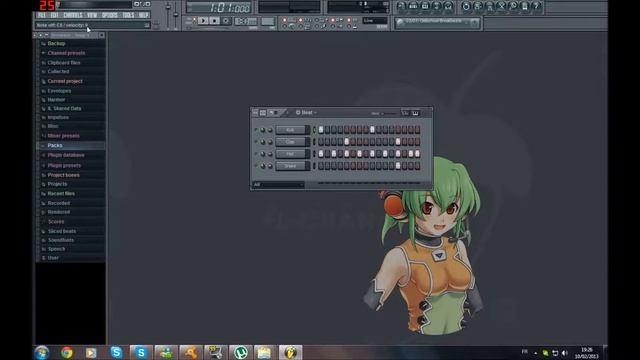
Task: Open the keyboard editor in step sequencer
Action: click(415, 113)
